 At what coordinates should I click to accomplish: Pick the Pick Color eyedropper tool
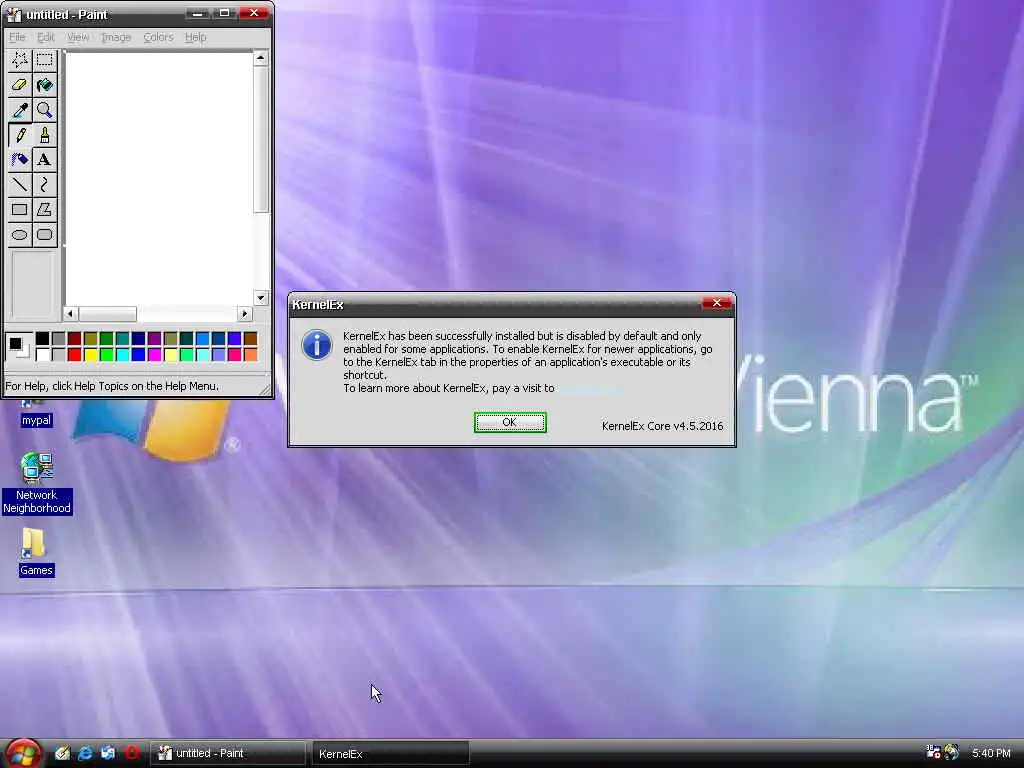(x=20, y=110)
